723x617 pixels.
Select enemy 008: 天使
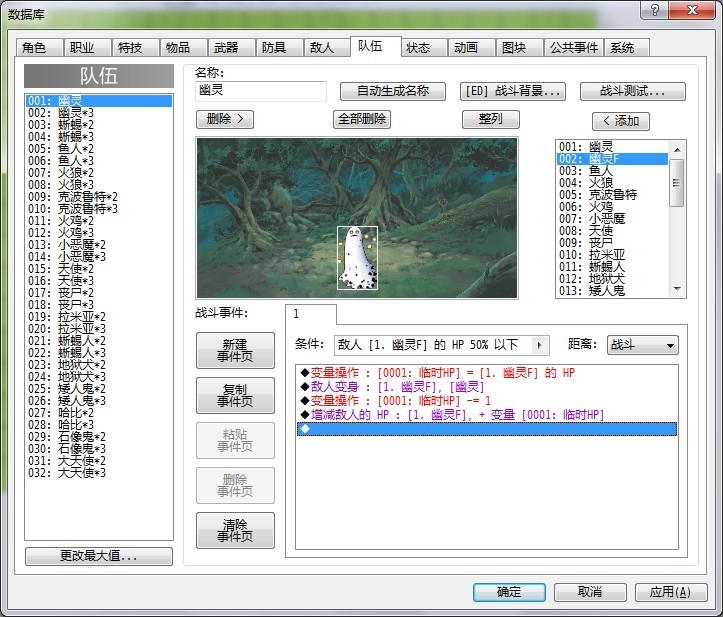click(x=612, y=231)
